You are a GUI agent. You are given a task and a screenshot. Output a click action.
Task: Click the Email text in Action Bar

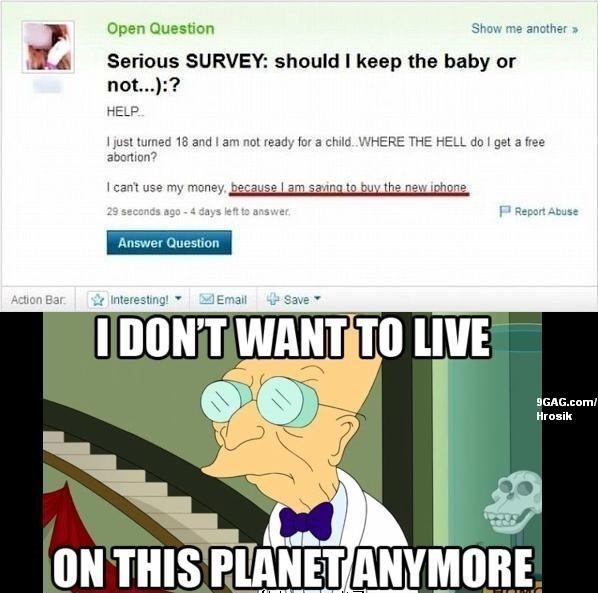231,300
